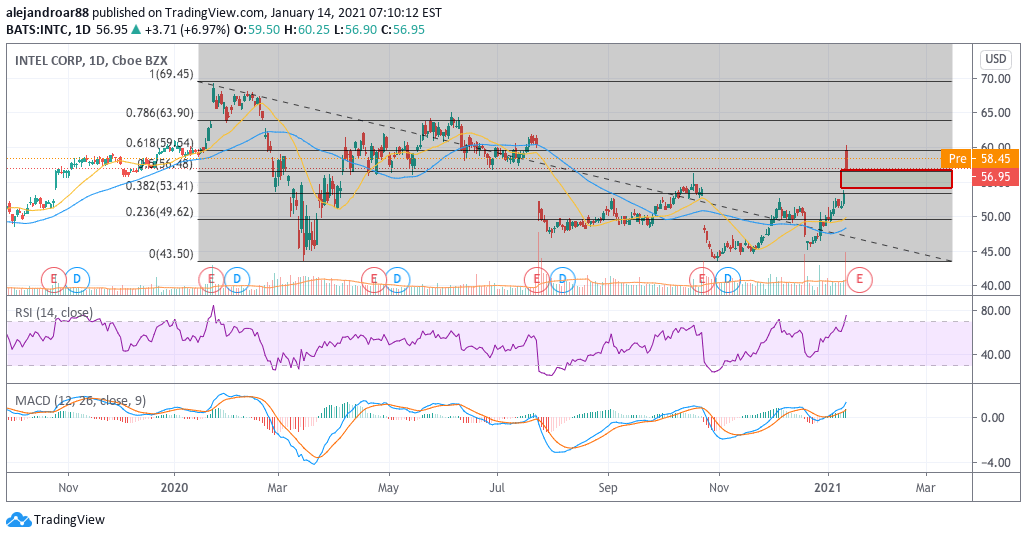Open the earnings E marker near November 2019
The height and width of the screenshot is (538, 1027).
click(54, 280)
